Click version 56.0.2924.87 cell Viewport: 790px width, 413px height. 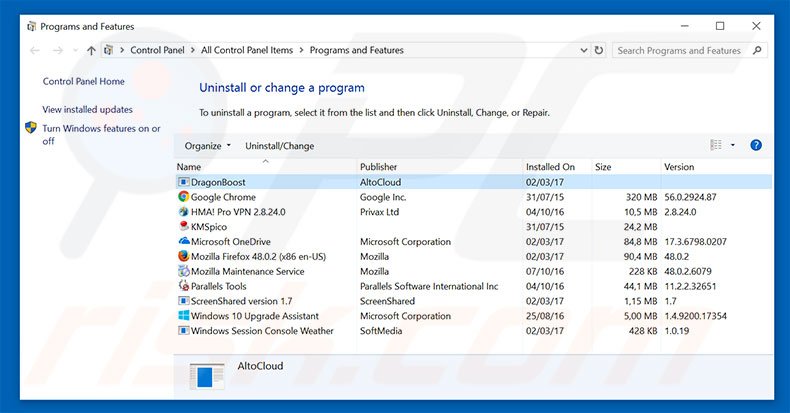click(690, 197)
